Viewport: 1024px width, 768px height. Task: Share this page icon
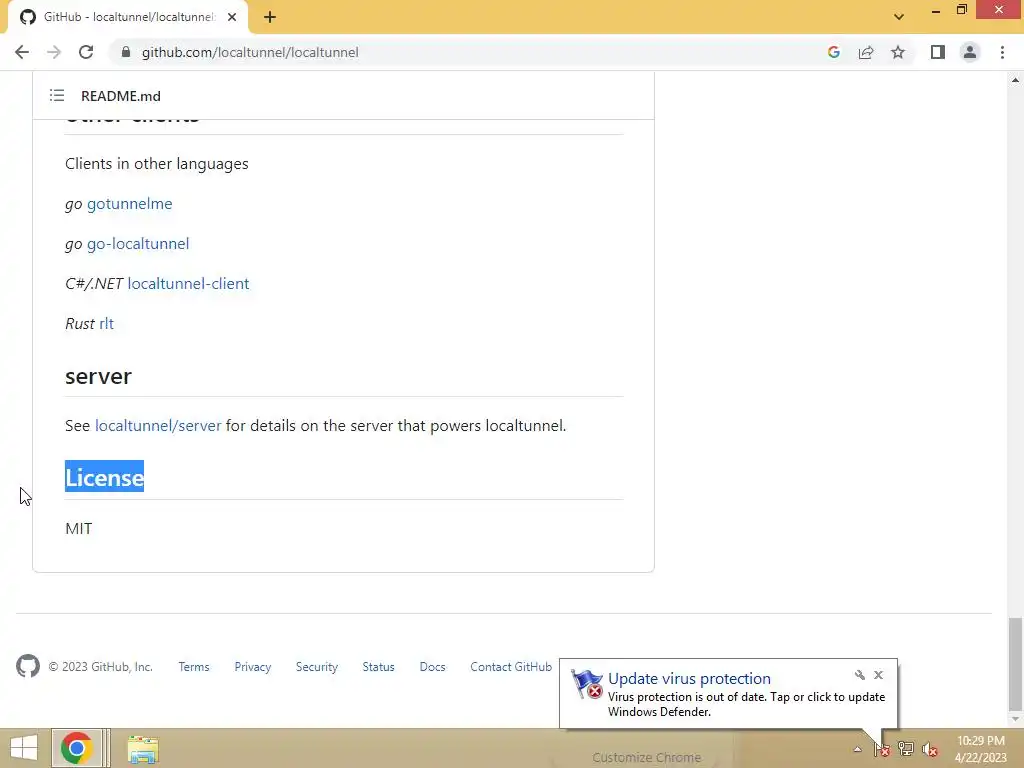pos(866,52)
